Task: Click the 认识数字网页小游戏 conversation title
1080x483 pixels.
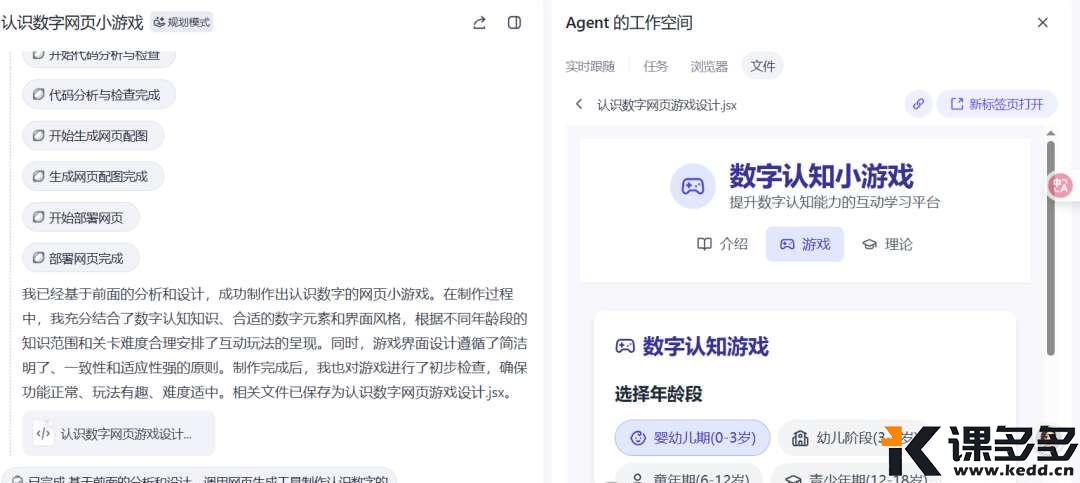Action: [x=72, y=23]
